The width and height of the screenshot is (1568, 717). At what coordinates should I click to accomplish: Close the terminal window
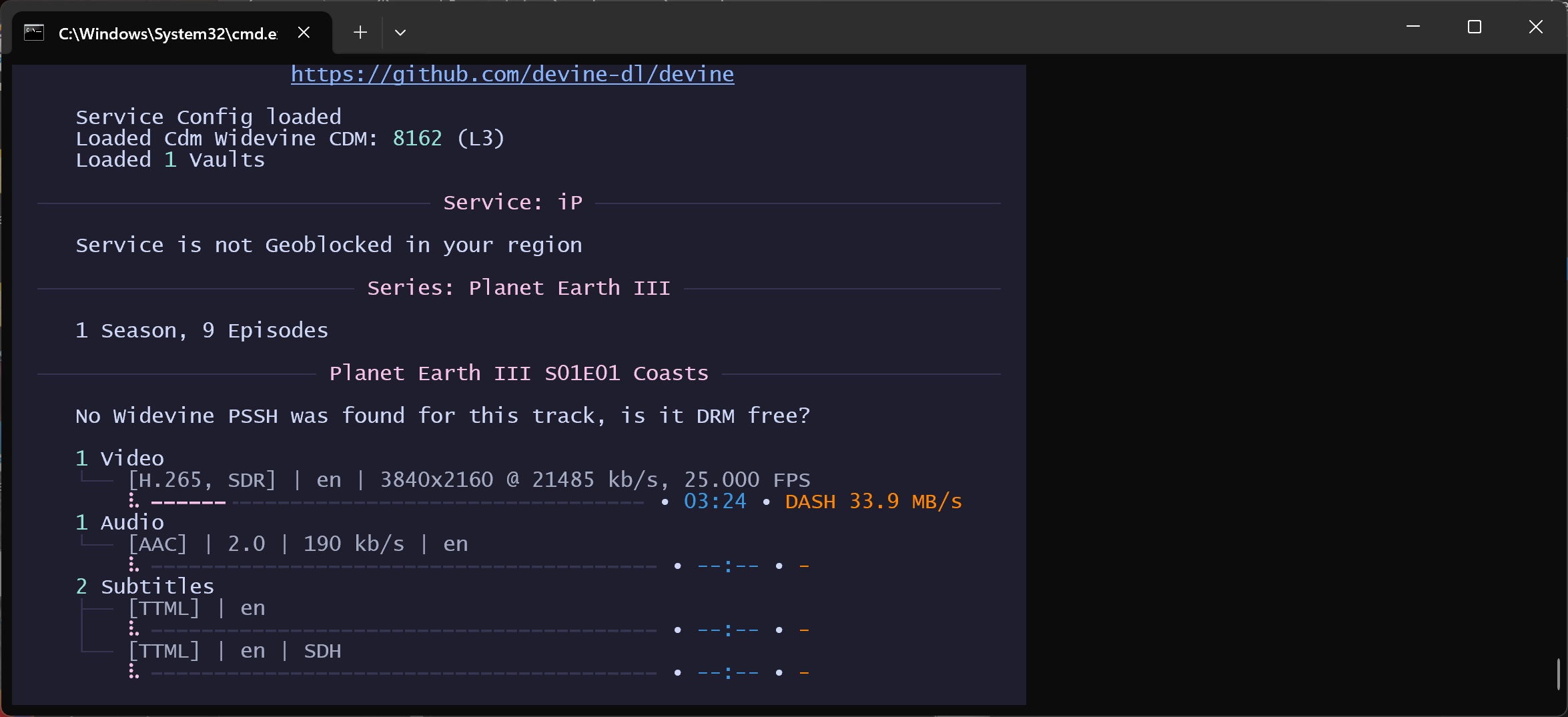coord(1536,27)
